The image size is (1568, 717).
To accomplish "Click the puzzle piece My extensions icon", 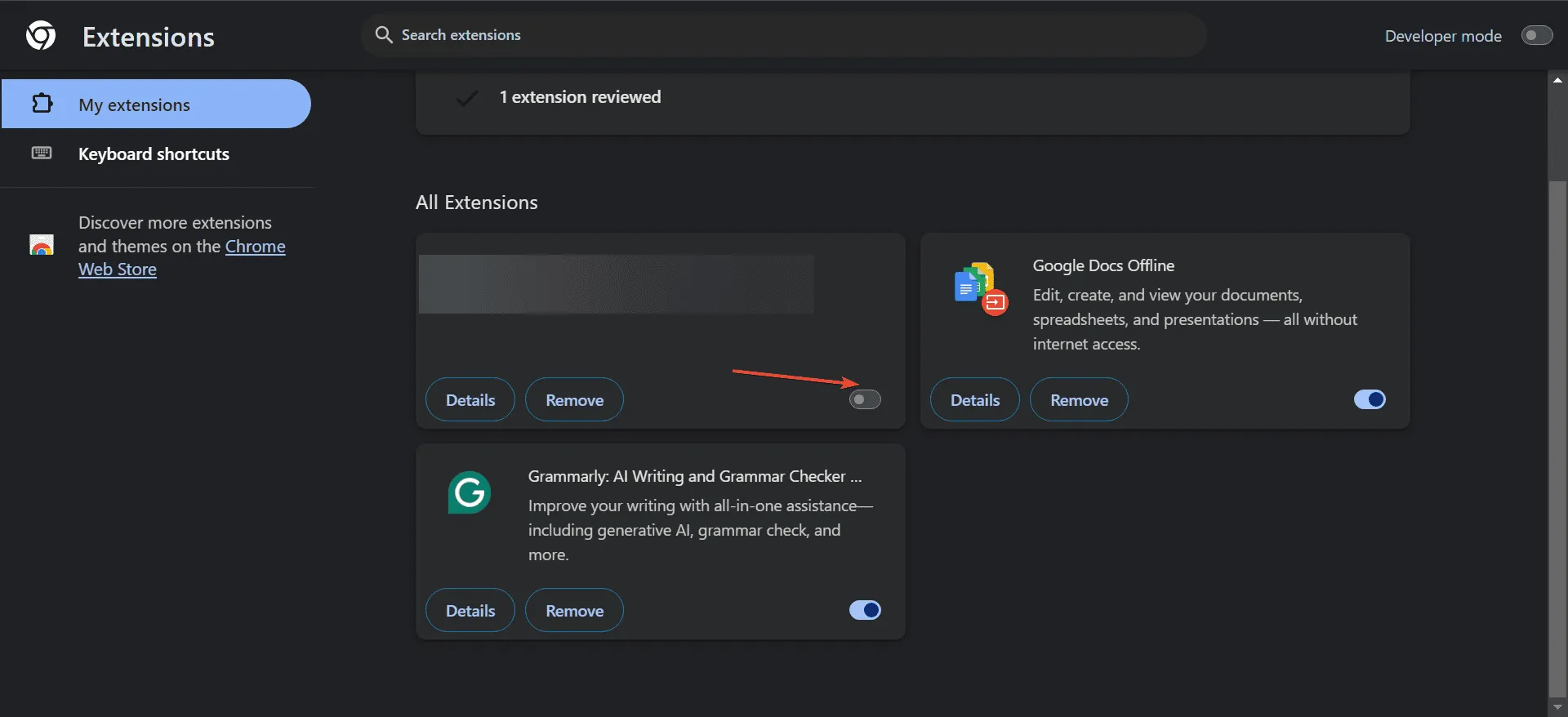I will (42, 104).
